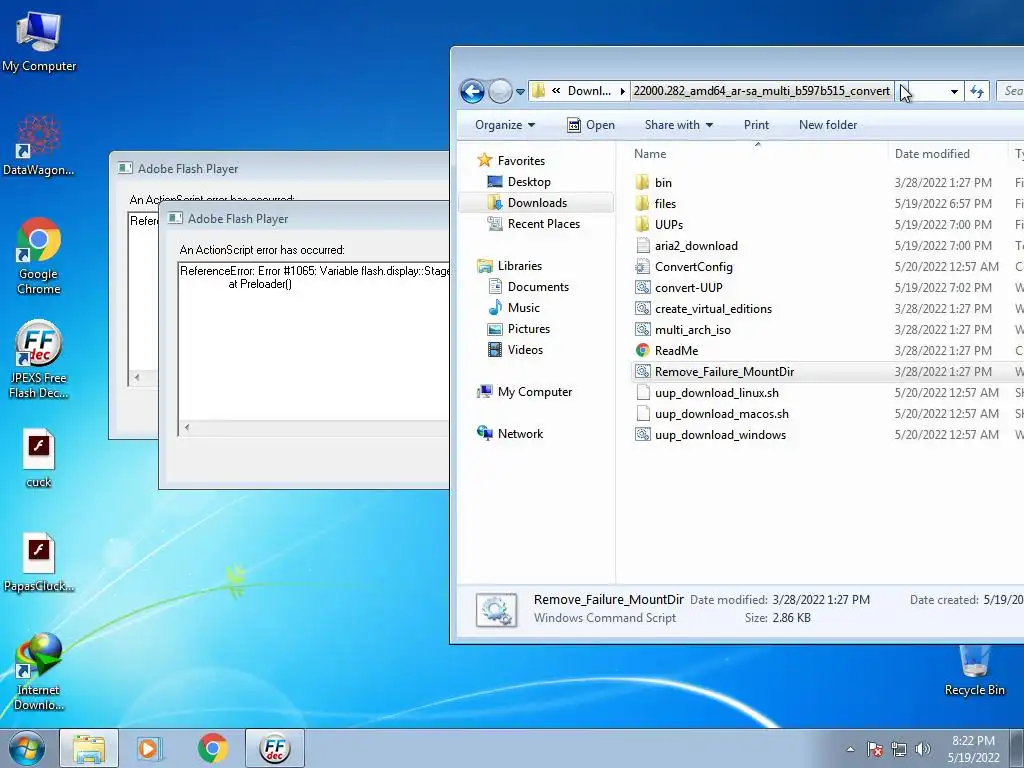Screen dimensions: 1024x768
Task: Select the create_virtual_editions script
Action: (713, 309)
